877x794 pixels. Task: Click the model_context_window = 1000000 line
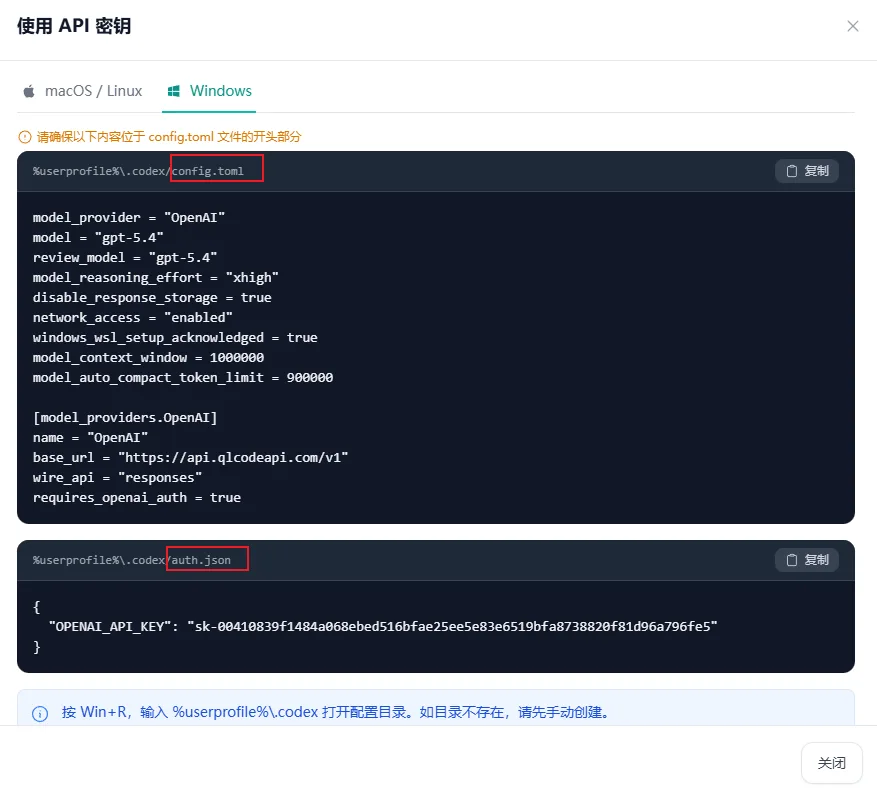tap(148, 358)
